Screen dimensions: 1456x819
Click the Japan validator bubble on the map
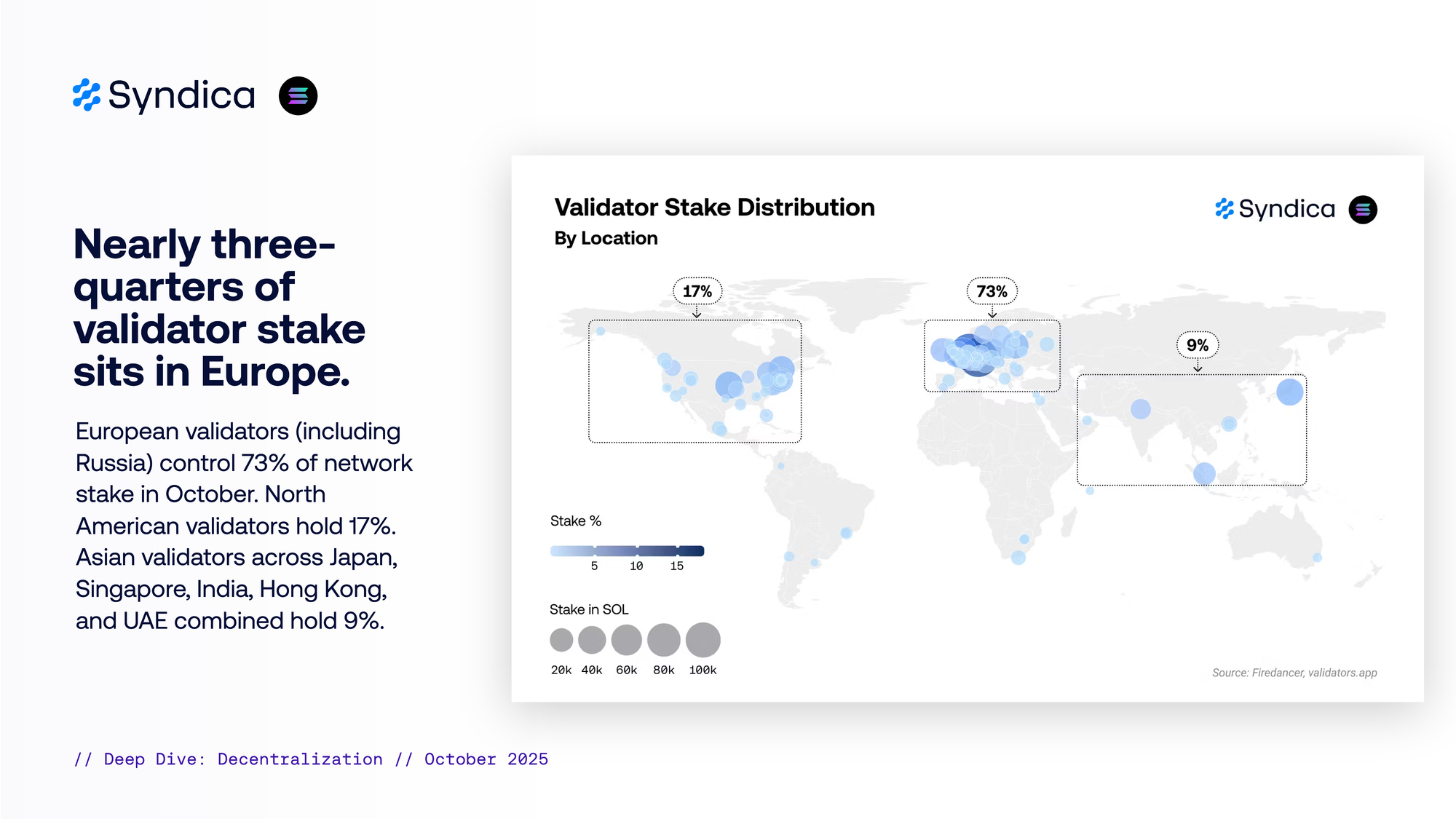pyautogui.click(x=1289, y=392)
